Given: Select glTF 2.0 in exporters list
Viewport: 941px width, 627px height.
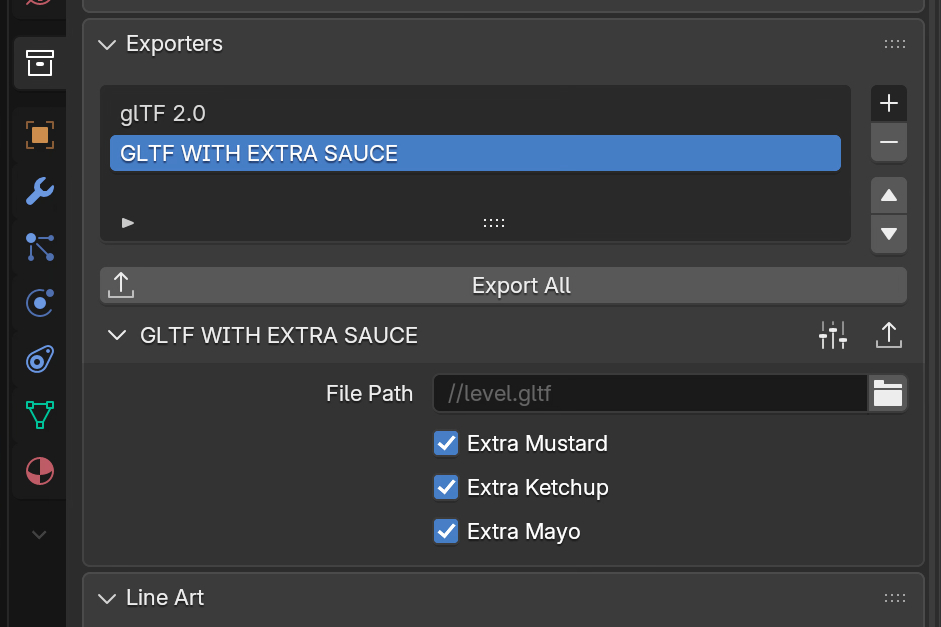Looking at the screenshot, I should [163, 114].
